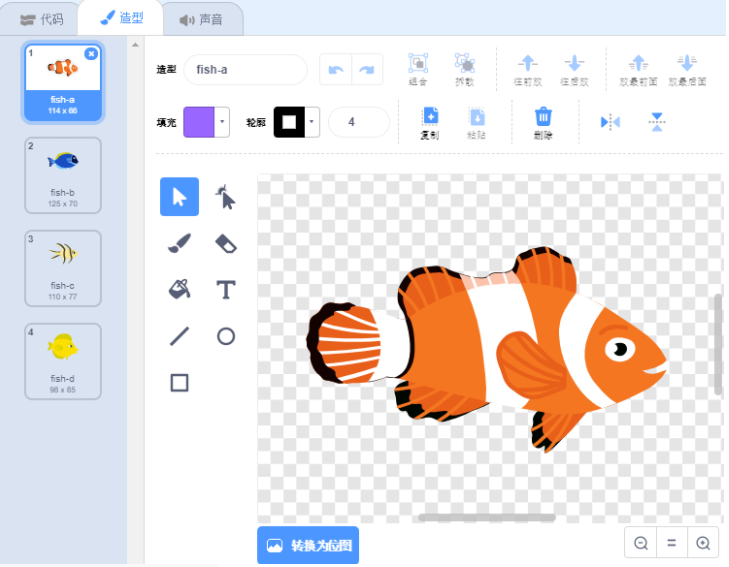Click the costume list scroll-up arrow
The image size is (729, 567).
135,45
